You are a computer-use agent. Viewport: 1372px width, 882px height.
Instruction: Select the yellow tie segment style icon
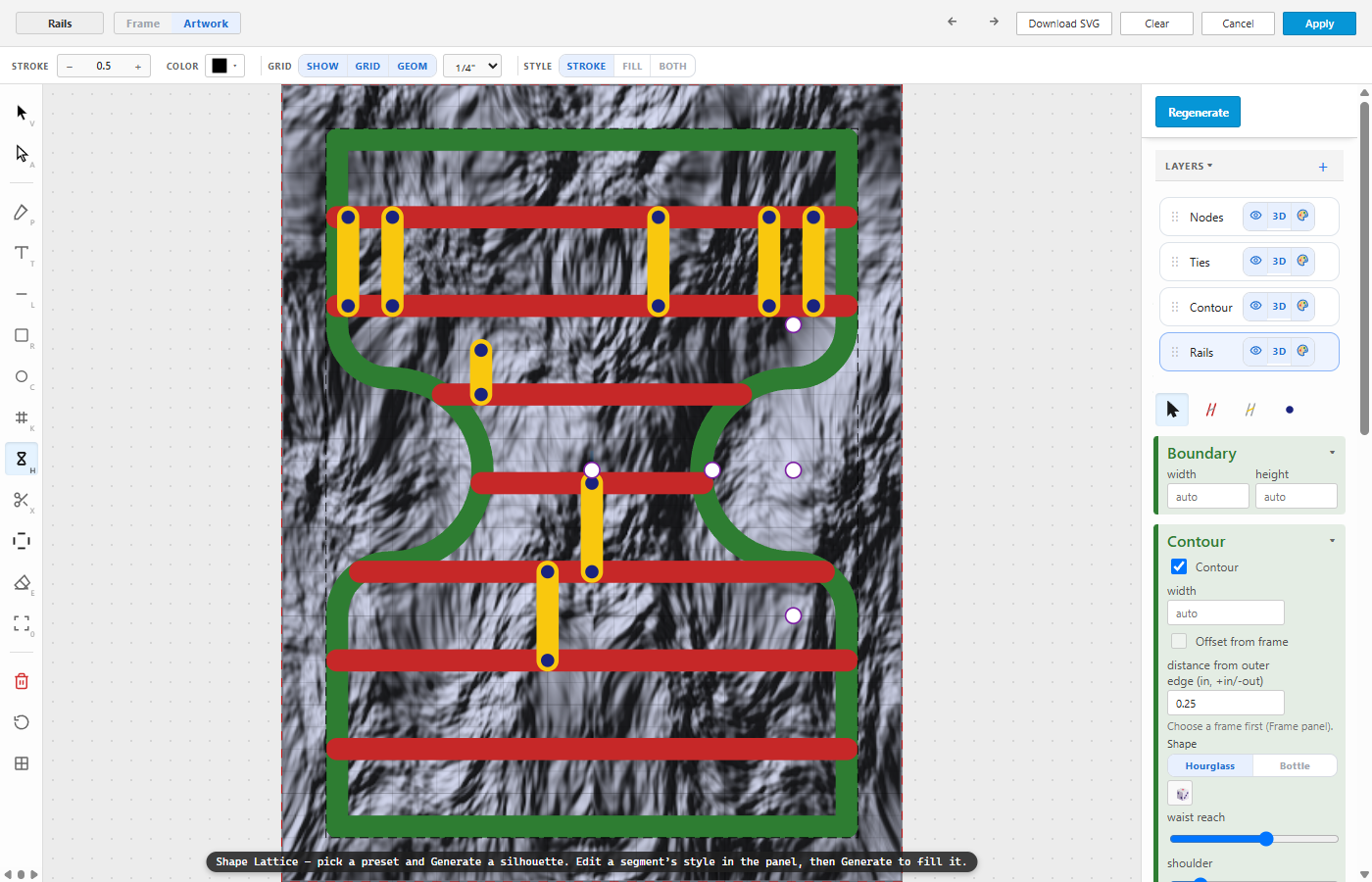[x=1250, y=410]
